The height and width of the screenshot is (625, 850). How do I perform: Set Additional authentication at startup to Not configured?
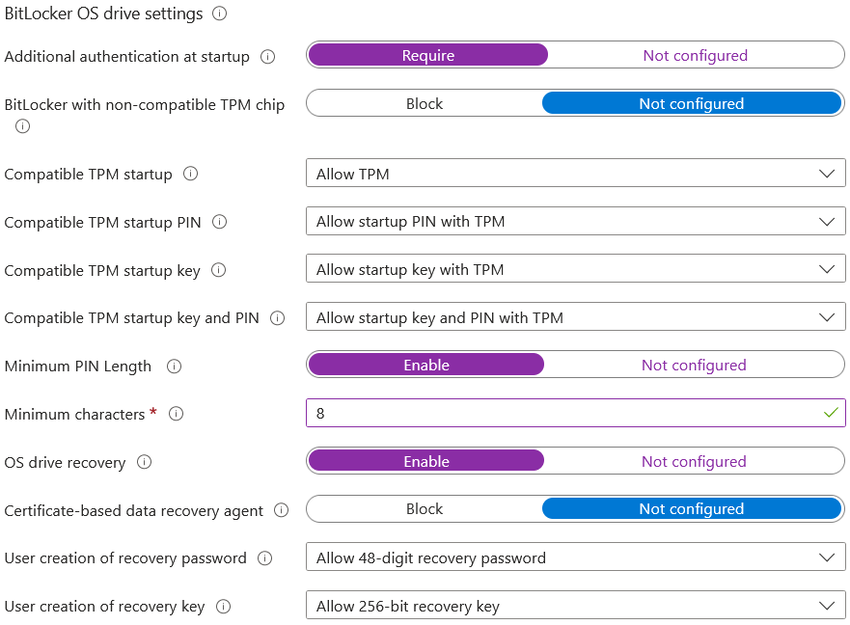[x=695, y=55]
